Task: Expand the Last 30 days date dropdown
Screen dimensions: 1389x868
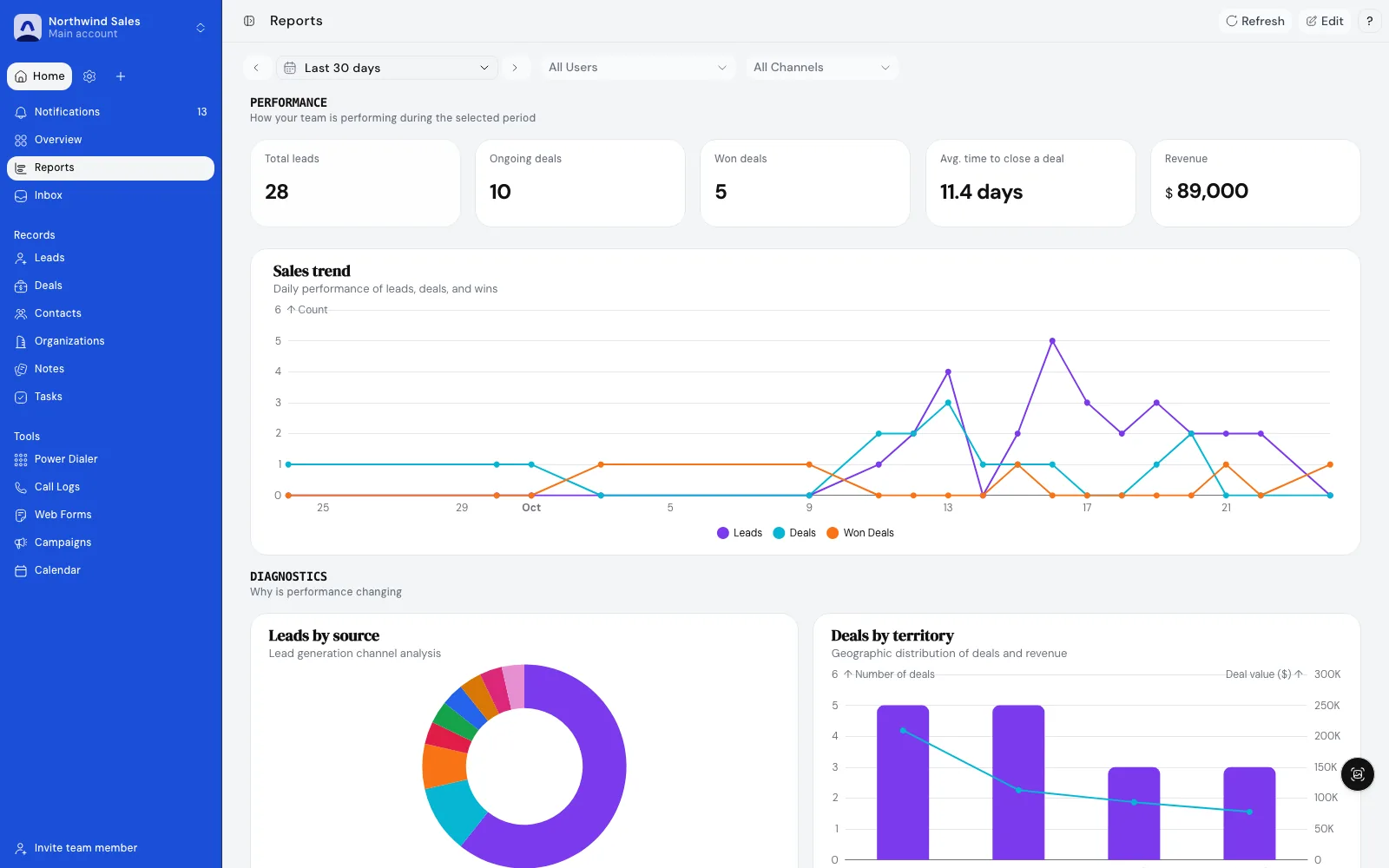Action: pos(387,68)
